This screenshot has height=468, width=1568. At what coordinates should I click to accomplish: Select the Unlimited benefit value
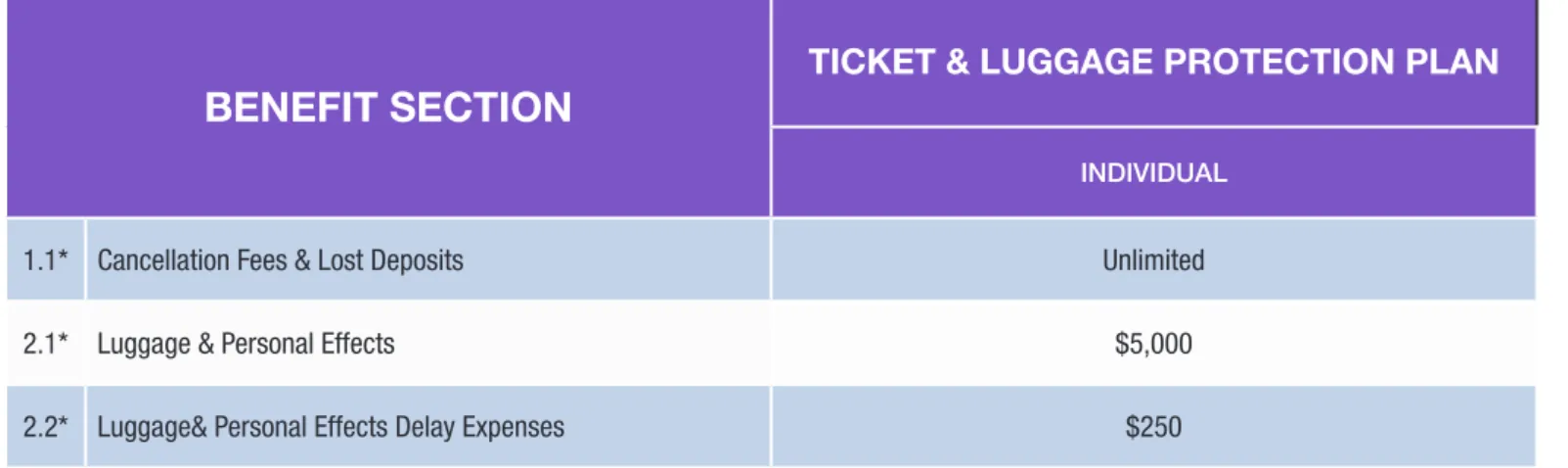tap(1153, 260)
